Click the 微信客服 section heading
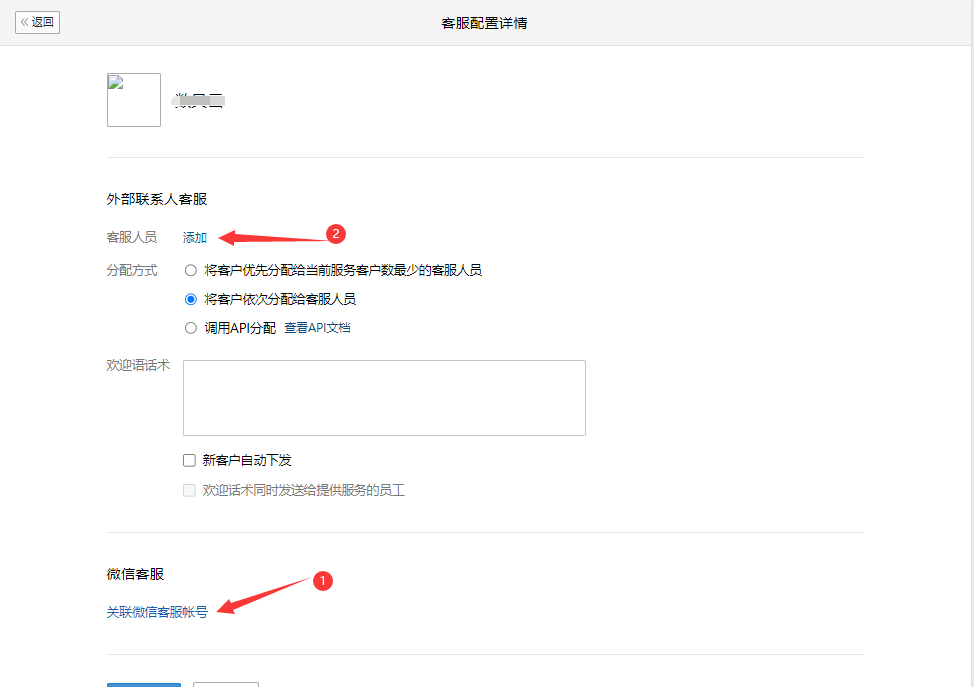Screen dimensions: 974x687 pos(135,574)
